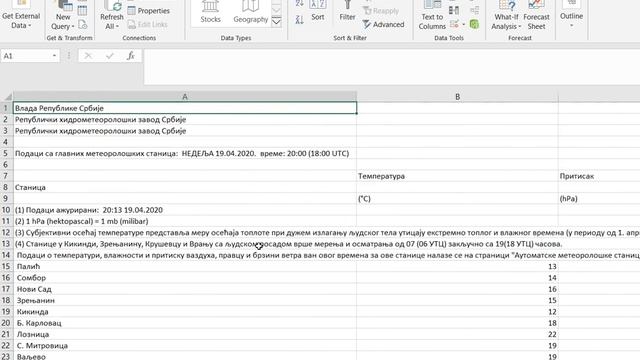This screenshot has width=640, height=360.
Task: Select column A header
Action: [x=185, y=97]
